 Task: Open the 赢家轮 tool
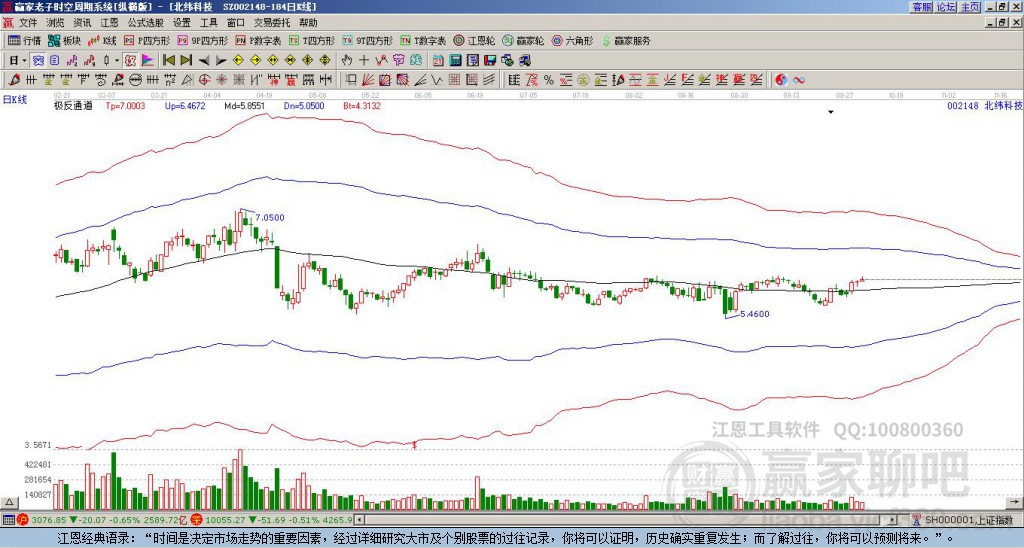tap(523, 40)
